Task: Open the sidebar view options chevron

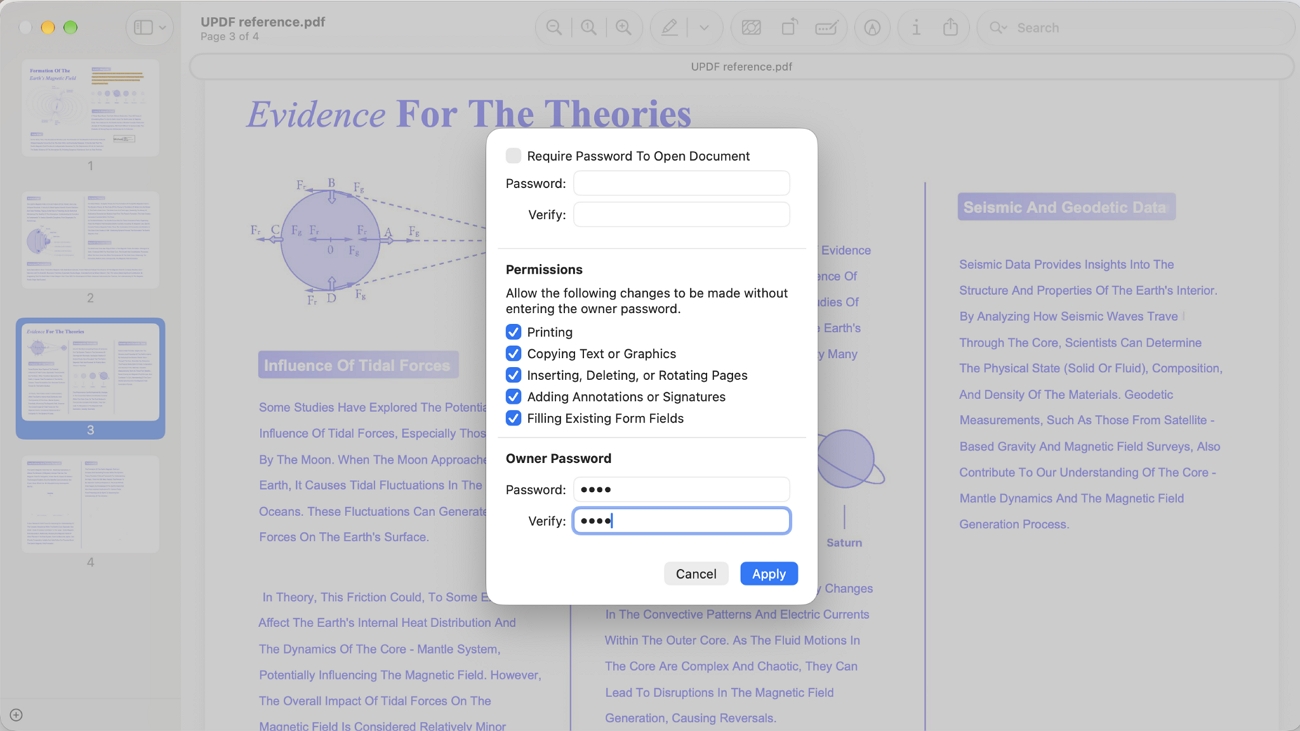Action: [x=163, y=28]
